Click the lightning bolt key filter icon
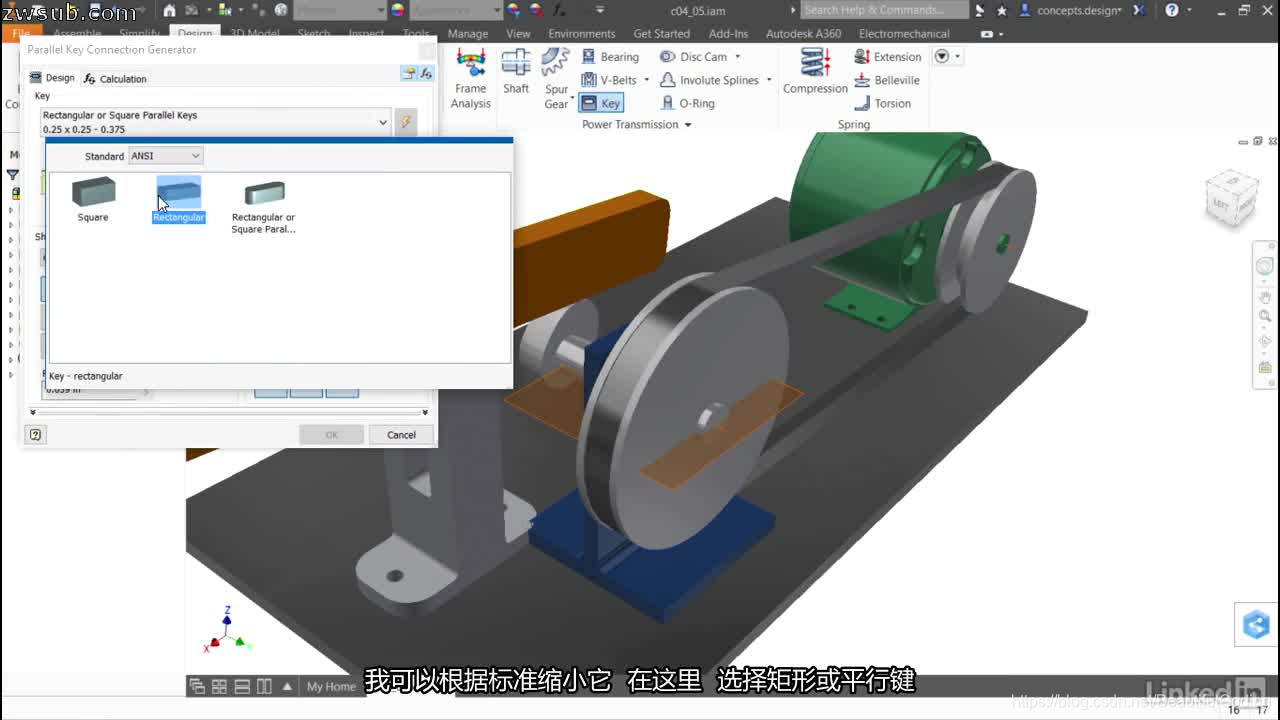The width and height of the screenshot is (1280, 720). coord(406,122)
